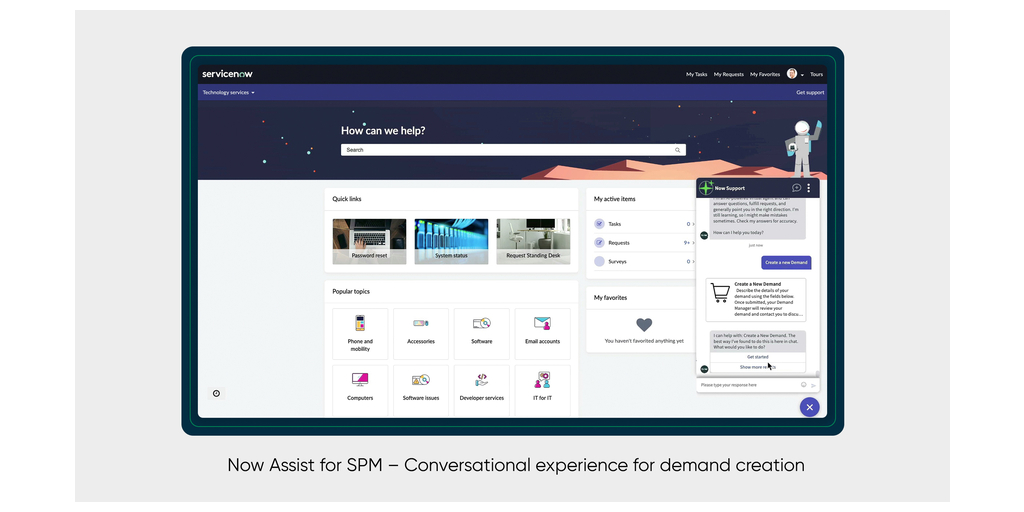Click the Popular topics heading

tap(351, 291)
